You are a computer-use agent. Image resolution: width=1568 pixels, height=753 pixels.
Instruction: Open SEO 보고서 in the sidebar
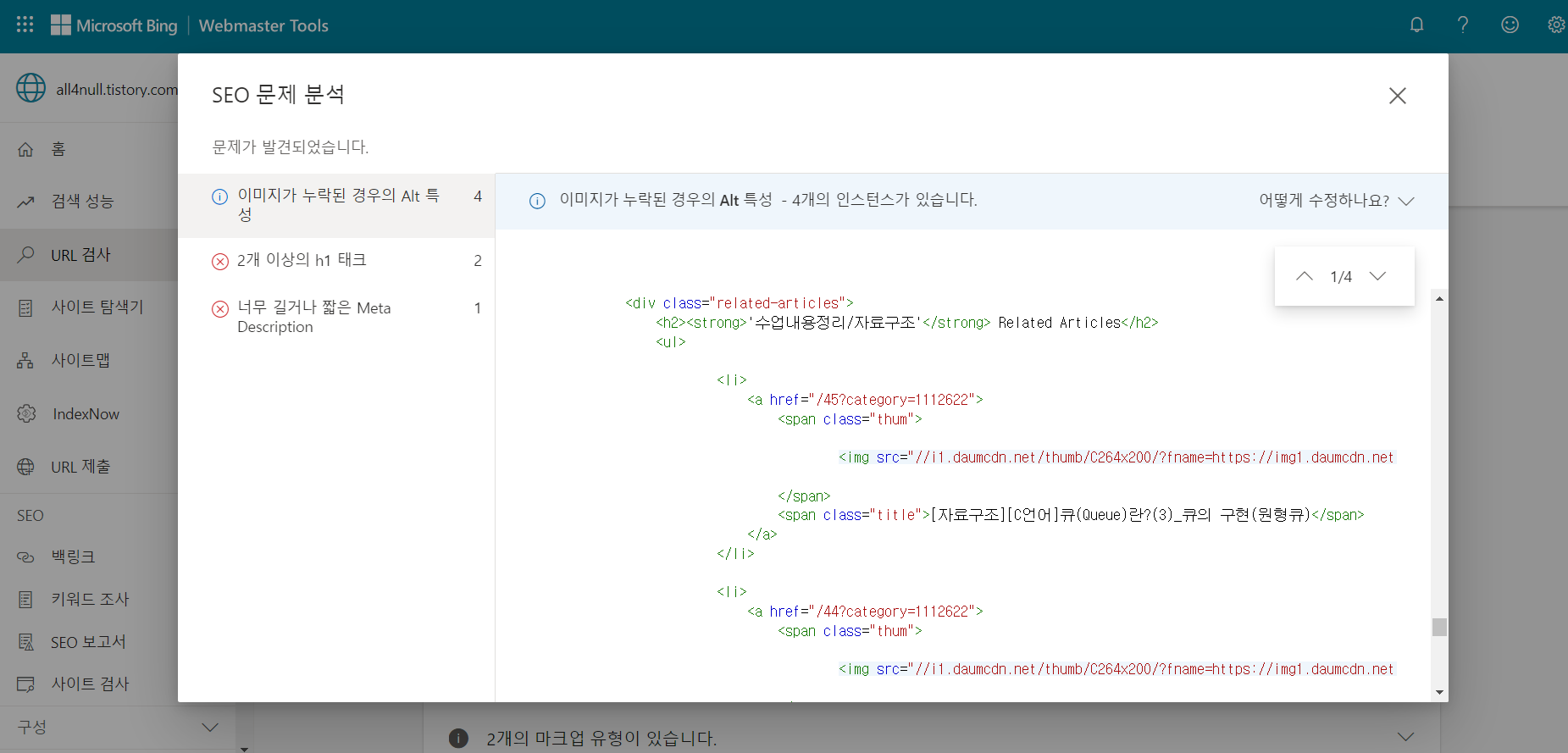89,642
